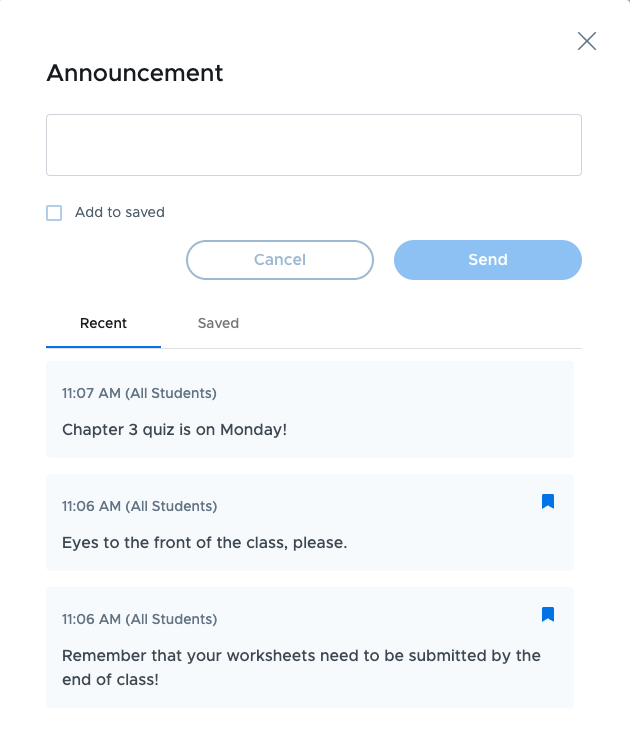Send the announcement
This screenshot has width=630, height=738.
pos(488,260)
